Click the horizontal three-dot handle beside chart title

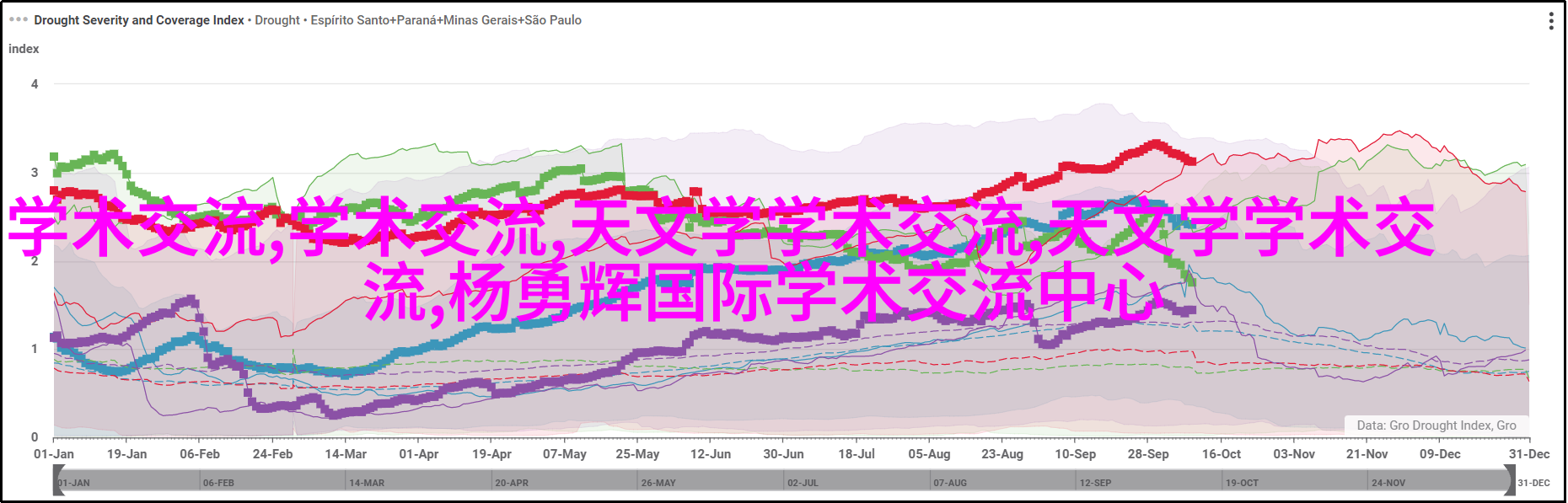pyautogui.click(x=19, y=19)
